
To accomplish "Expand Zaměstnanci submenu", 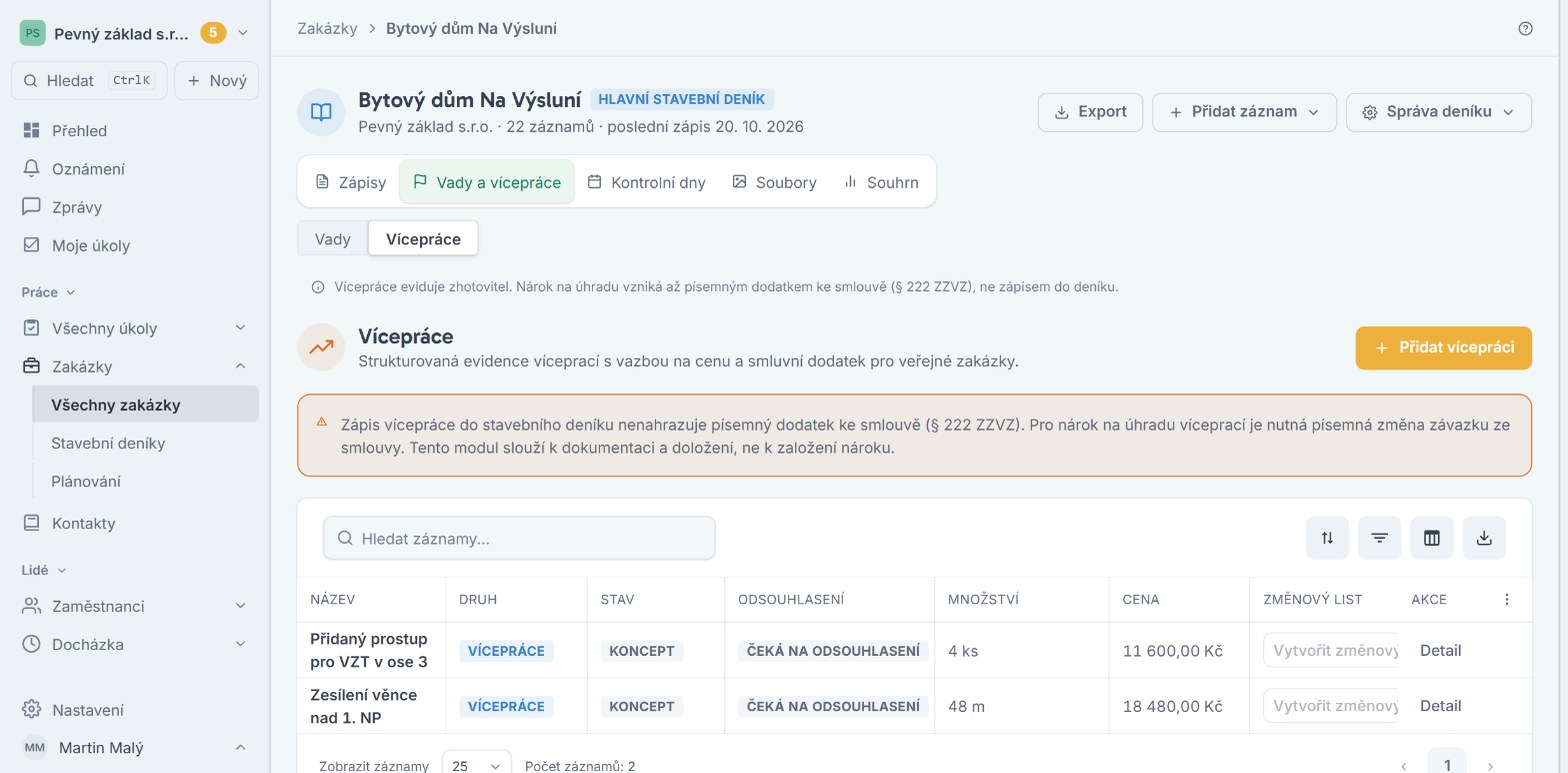I will tap(240, 606).
